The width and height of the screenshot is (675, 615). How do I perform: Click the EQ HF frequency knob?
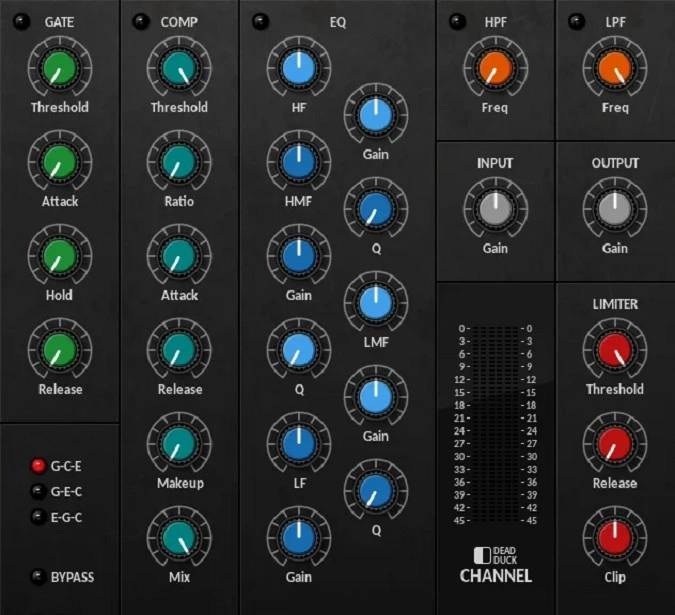(298, 68)
